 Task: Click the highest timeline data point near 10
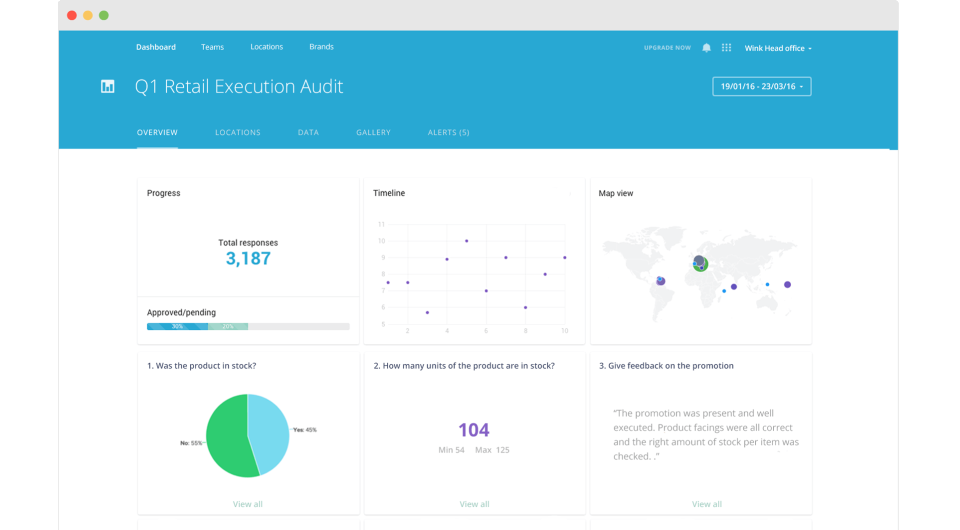467,241
